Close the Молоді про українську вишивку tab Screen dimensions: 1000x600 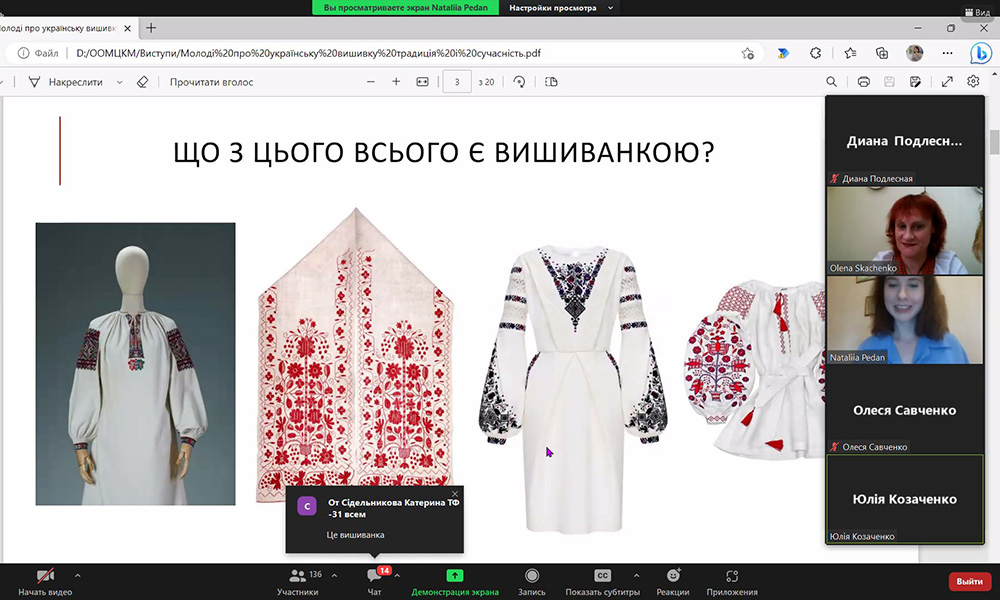tap(128, 28)
